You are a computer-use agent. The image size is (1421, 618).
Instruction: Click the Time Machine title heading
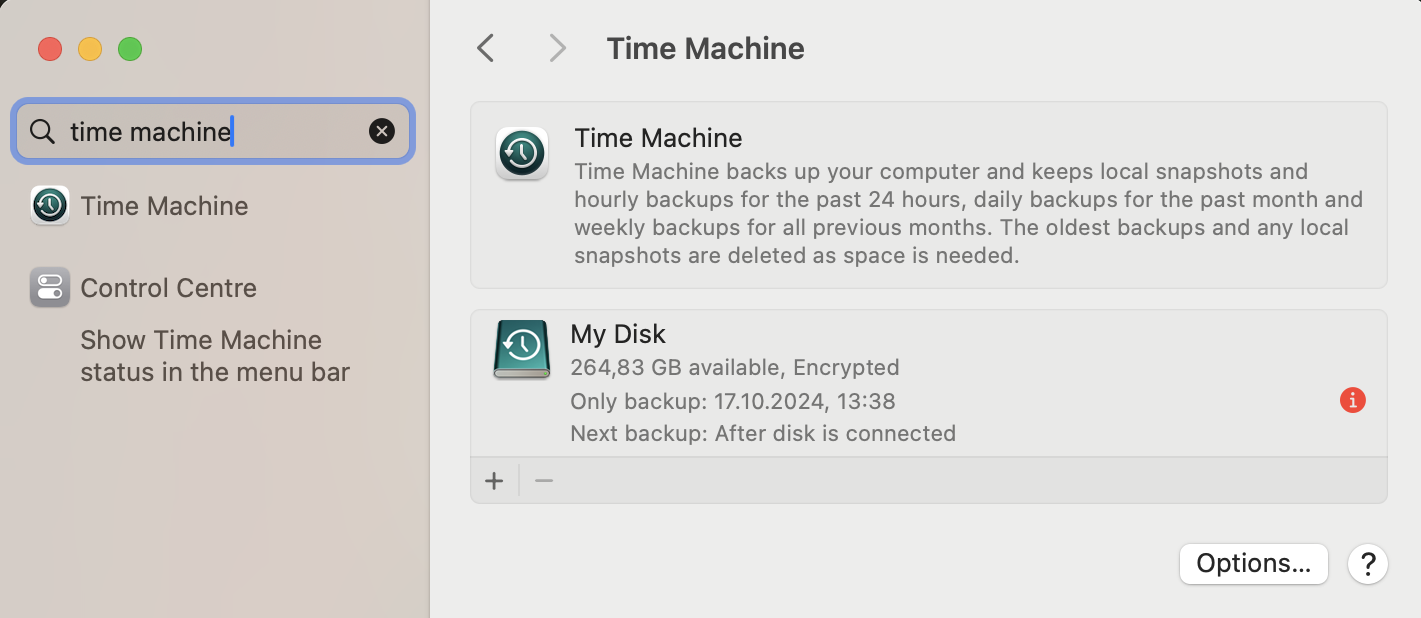(x=705, y=48)
